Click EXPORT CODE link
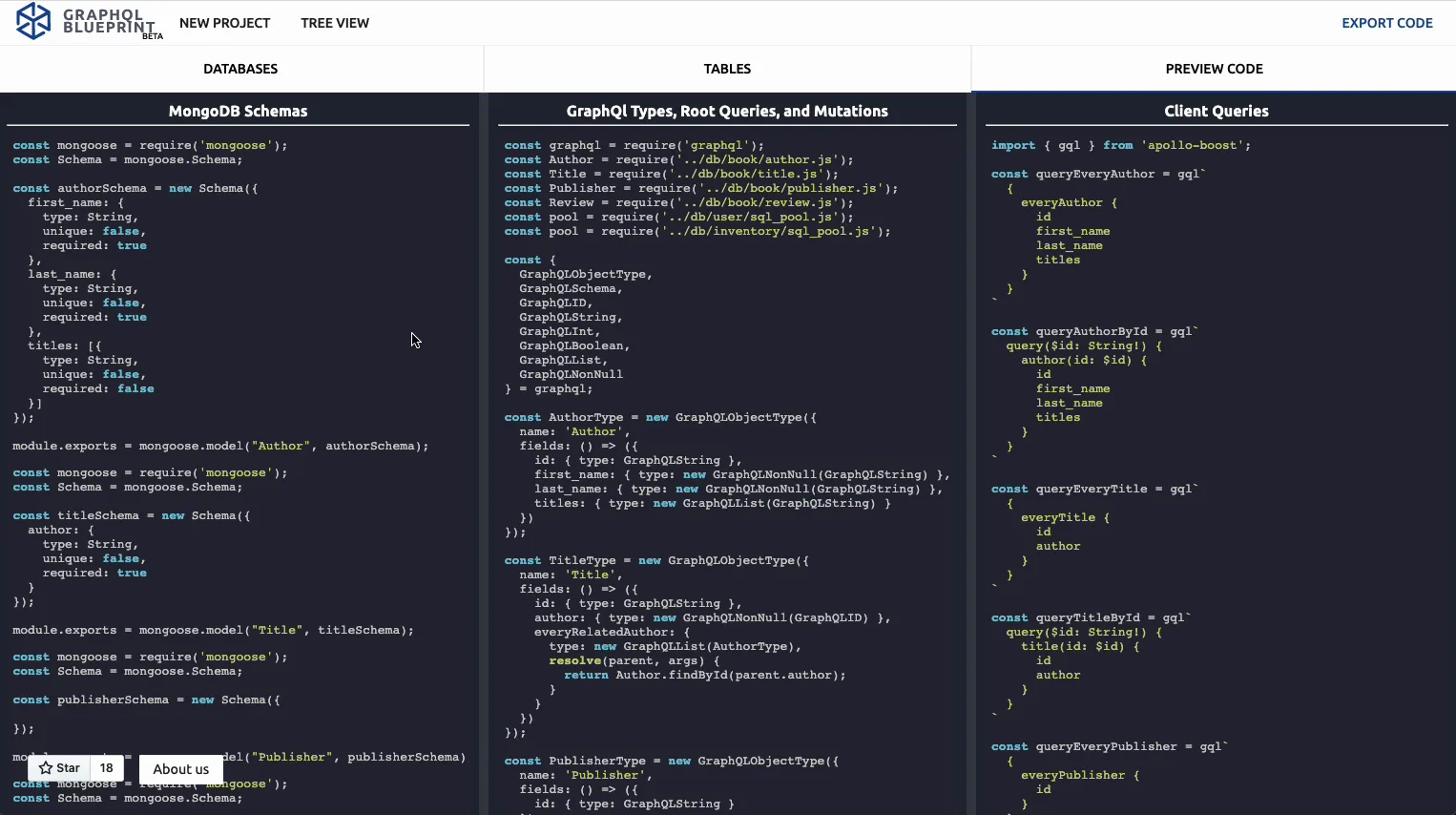 (1387, 23)
